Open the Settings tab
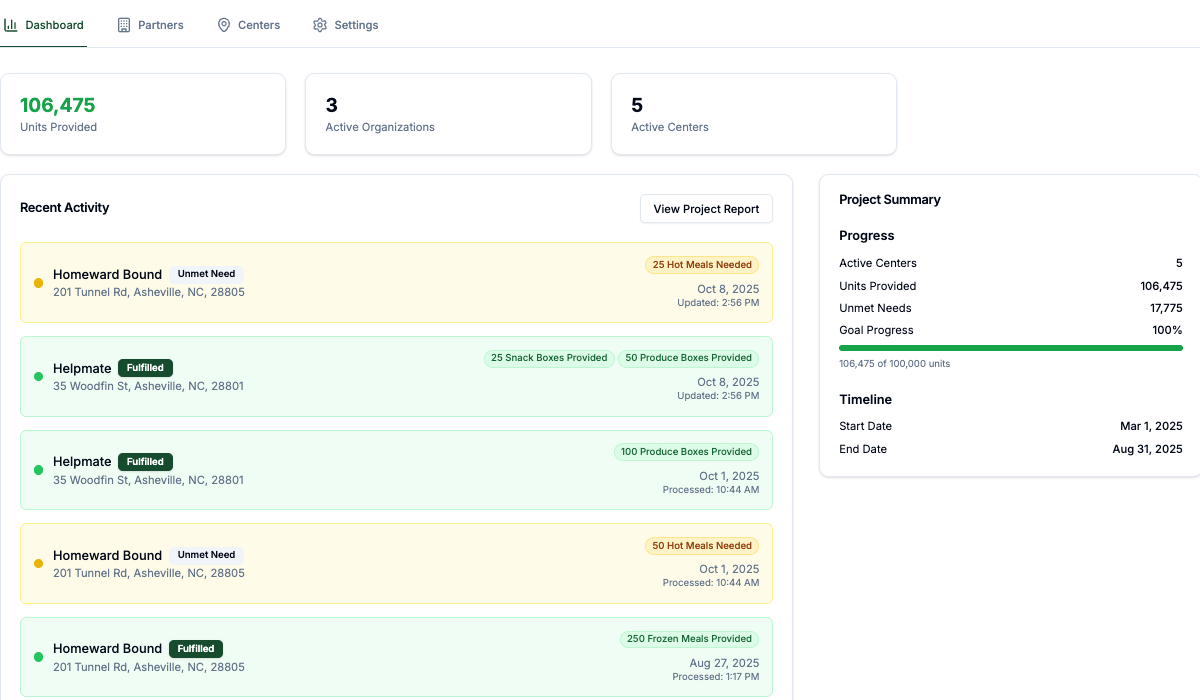The height and width of the screenshot is (700, 1200). click(346, 25)
